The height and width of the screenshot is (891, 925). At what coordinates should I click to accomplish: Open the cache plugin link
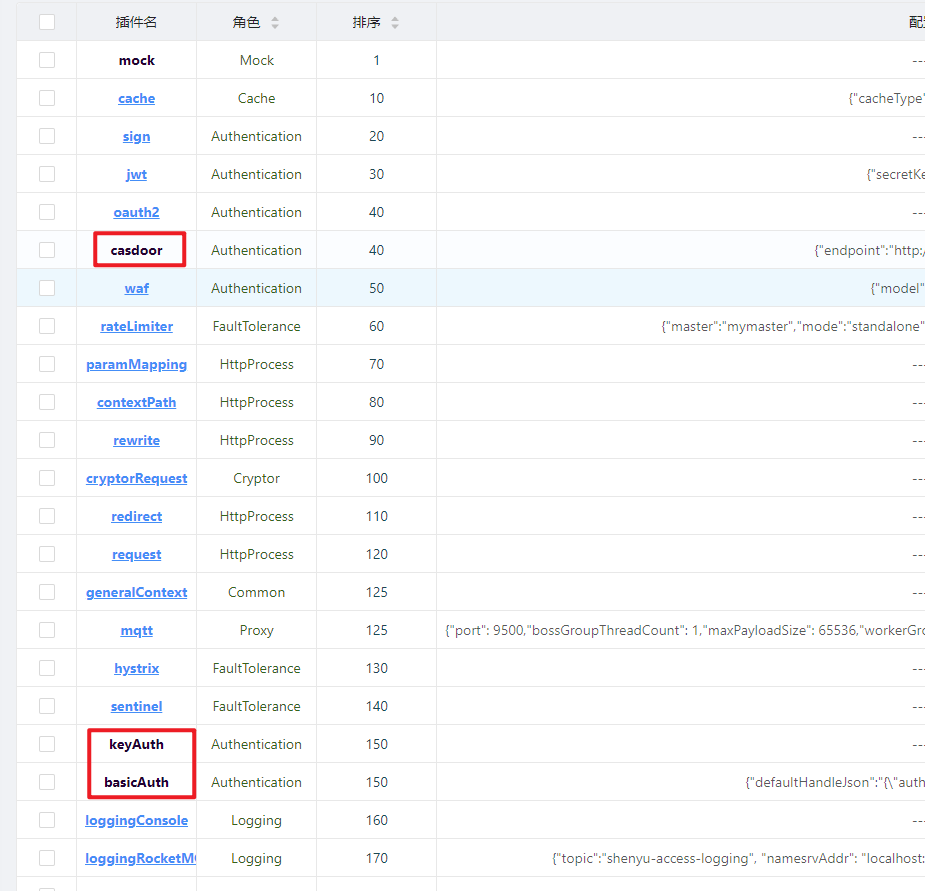pyautogui.click(x=136, y=99)
